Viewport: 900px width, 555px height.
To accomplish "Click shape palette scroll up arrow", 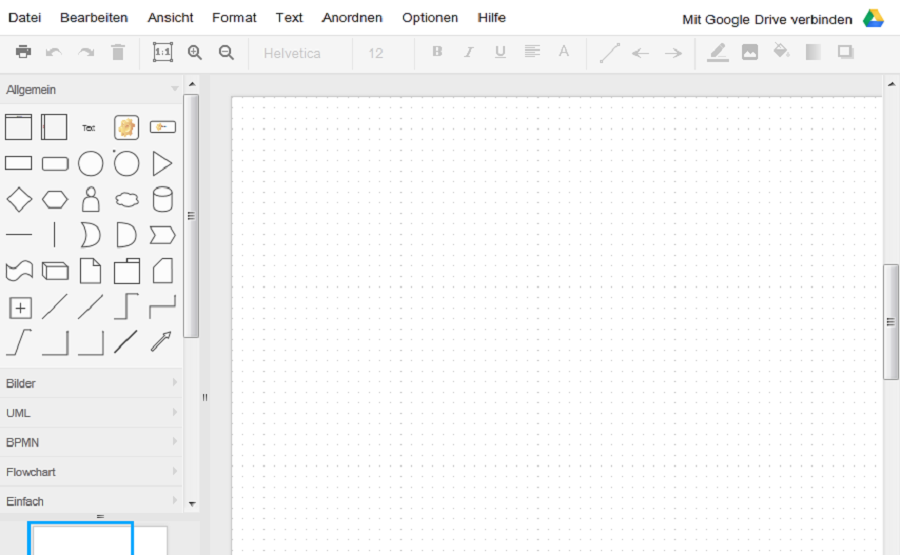I will (x=192, y=84).
